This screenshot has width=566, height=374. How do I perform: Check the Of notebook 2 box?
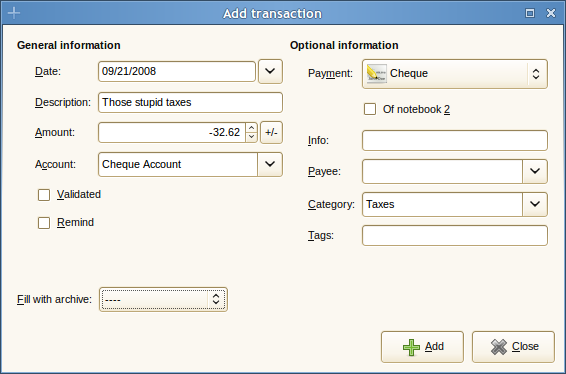(370, 109)
